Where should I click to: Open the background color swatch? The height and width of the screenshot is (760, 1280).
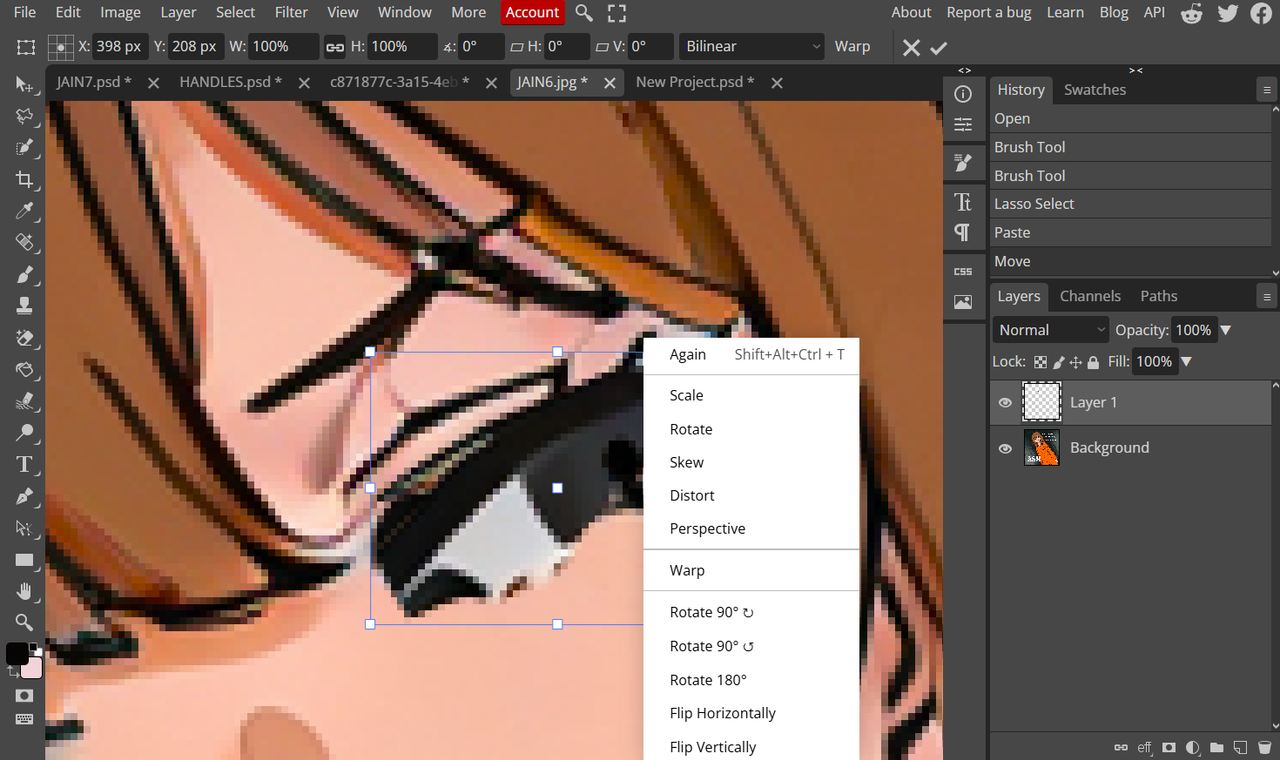33,668
